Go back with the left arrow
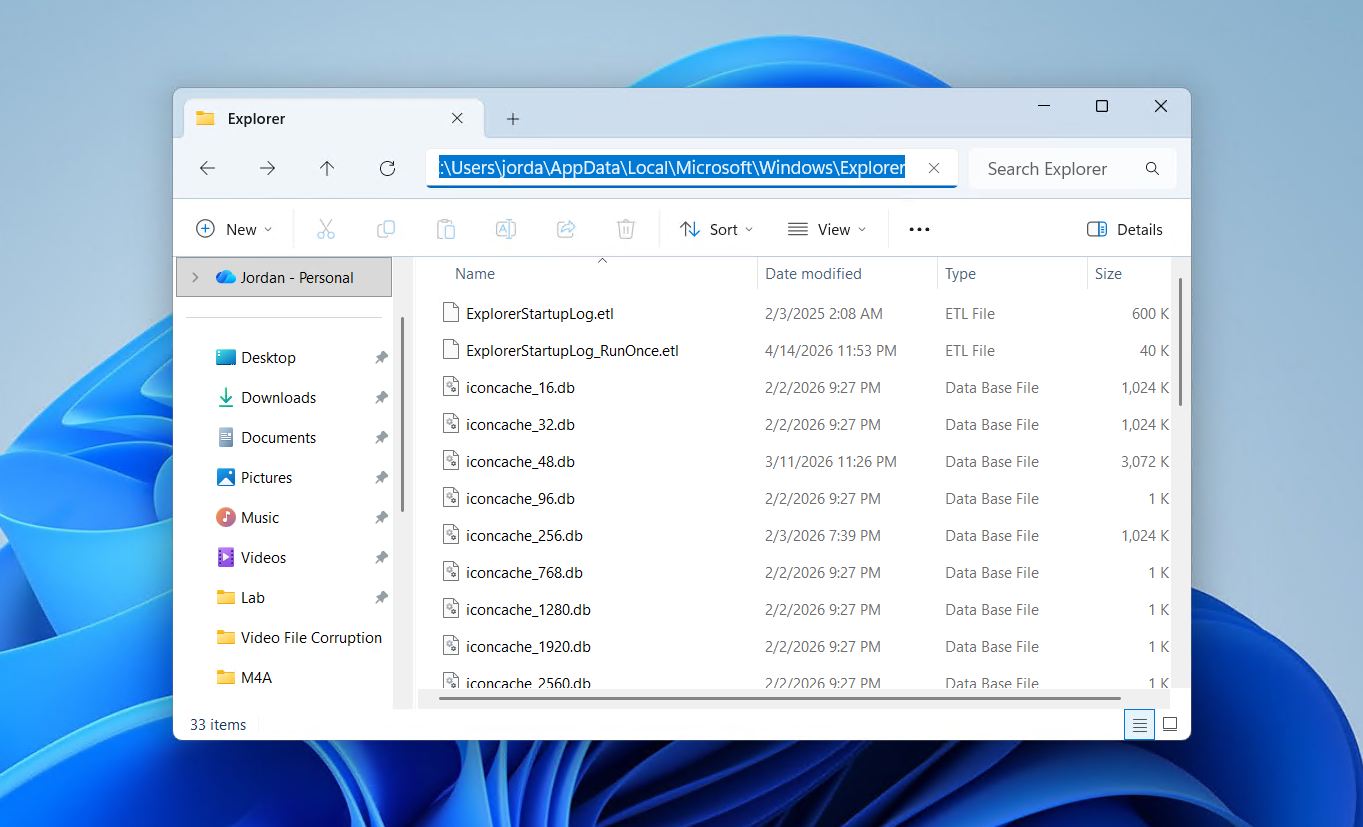The height and width of the screenshot is (827, 1363). (207, 169)
